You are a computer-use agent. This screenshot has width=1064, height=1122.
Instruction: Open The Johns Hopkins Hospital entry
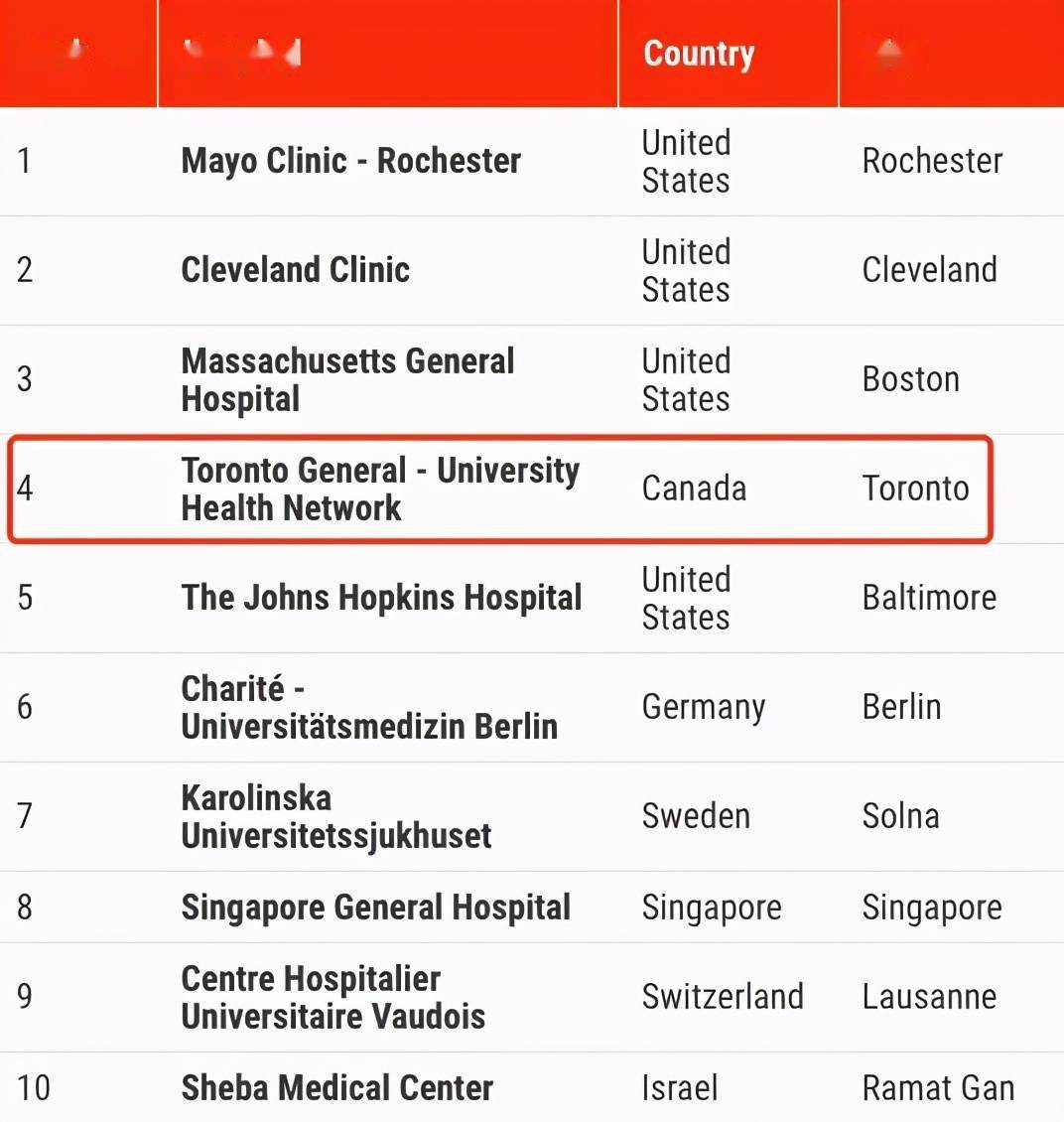click(x=381, y=598)
